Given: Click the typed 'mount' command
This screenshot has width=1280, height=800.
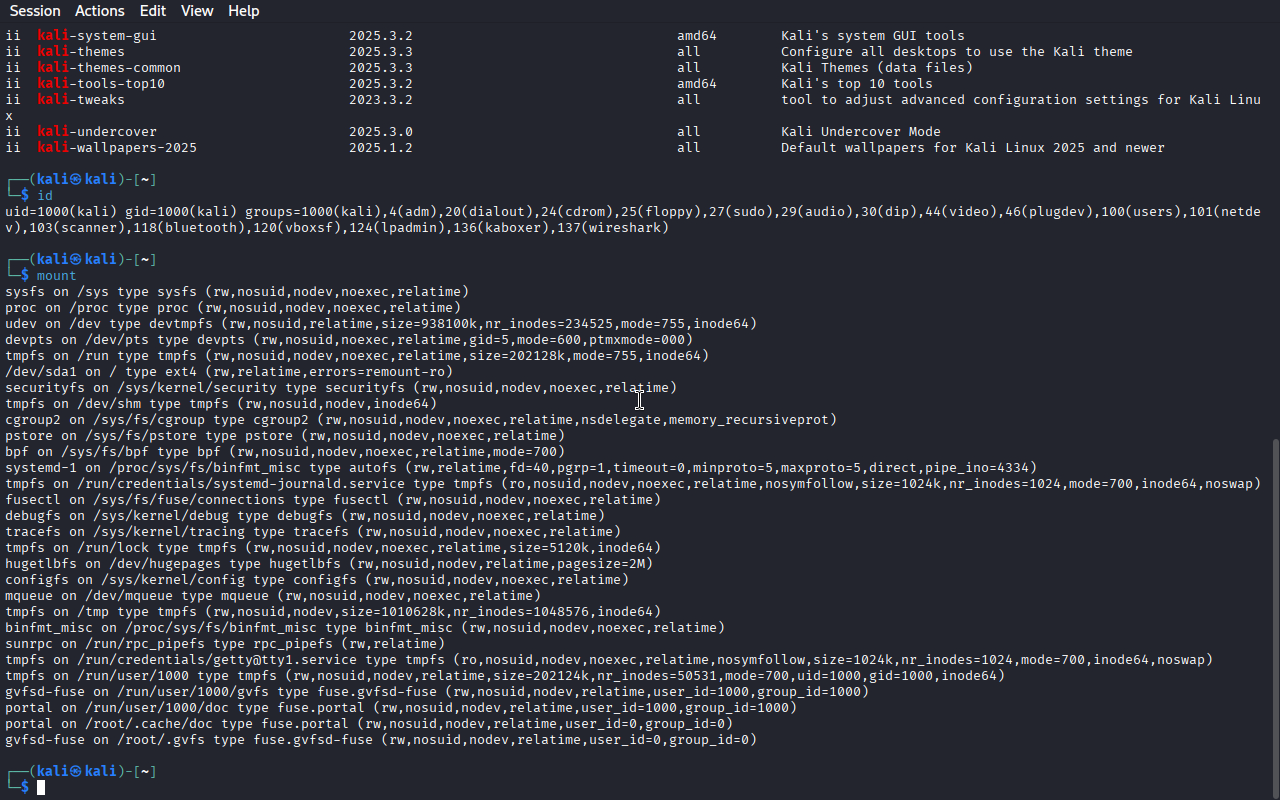Looking at the screenshot, I should (x=57, y=276).
